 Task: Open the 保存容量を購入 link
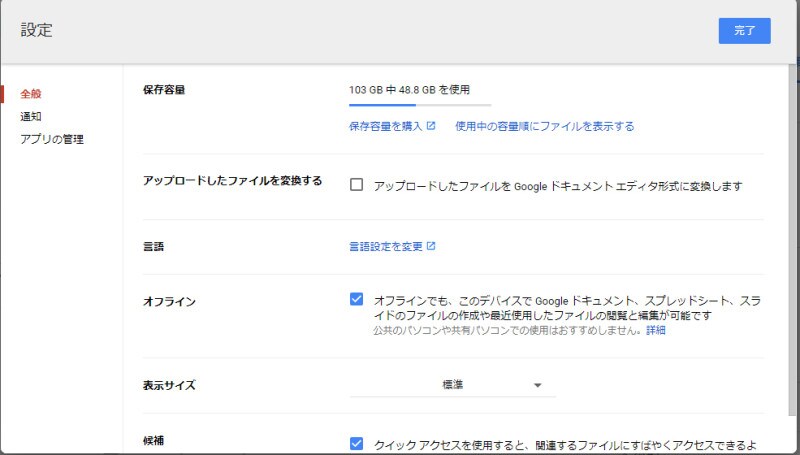pyautogui.click(x=386, y=126)
